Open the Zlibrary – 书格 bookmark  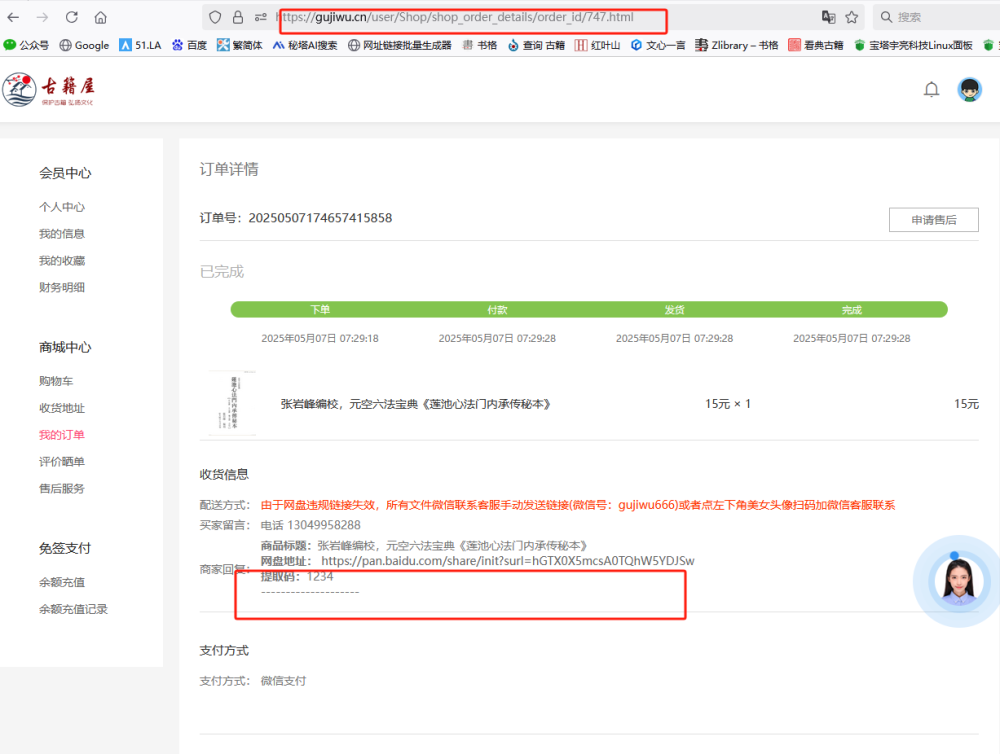tap(737, 45)
